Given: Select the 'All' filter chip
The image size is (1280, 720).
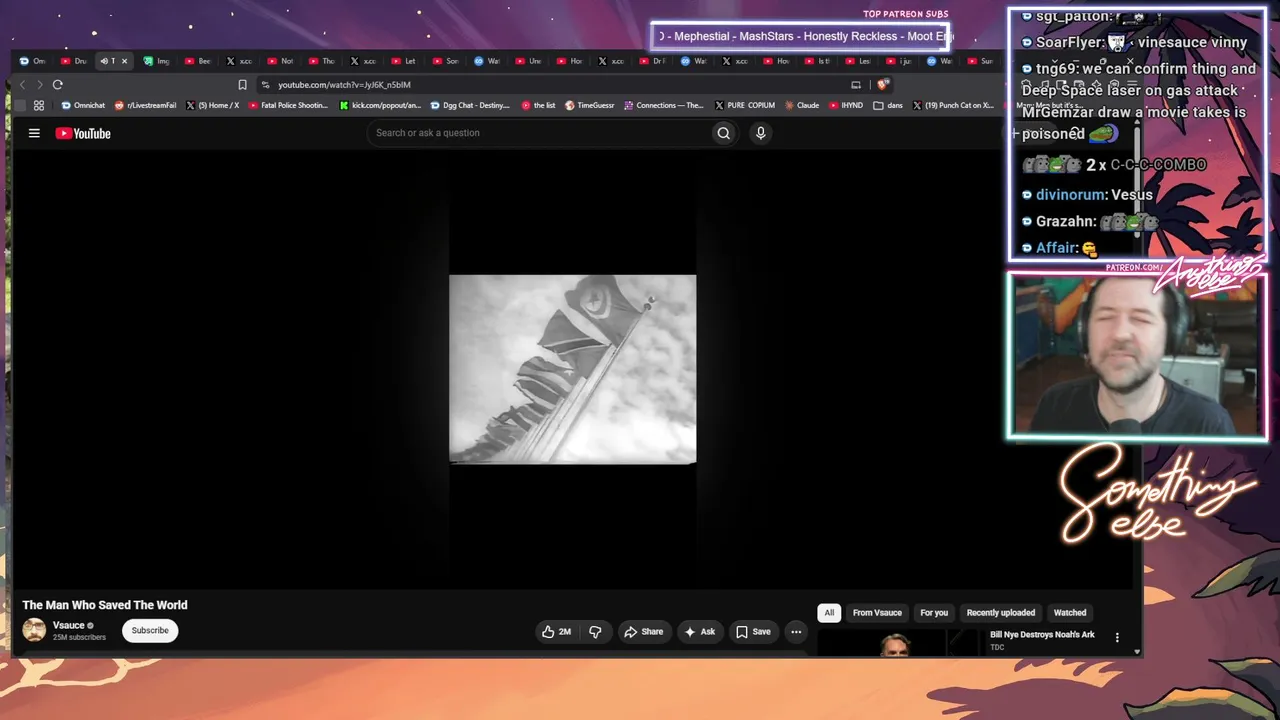Looking at the screenshot, I should tap(829, 613).
